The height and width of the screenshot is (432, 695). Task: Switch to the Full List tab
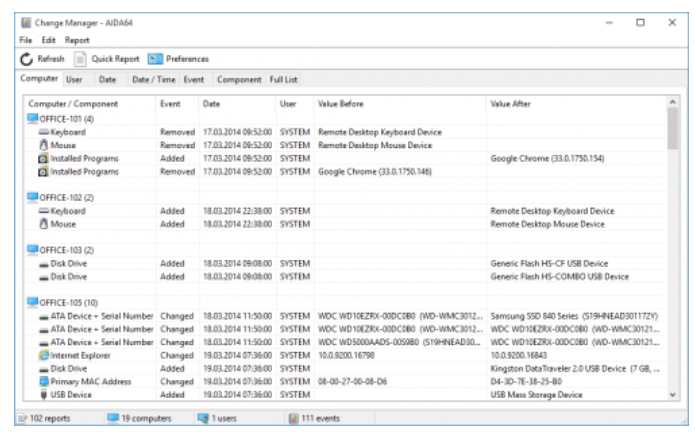point(283,80)
